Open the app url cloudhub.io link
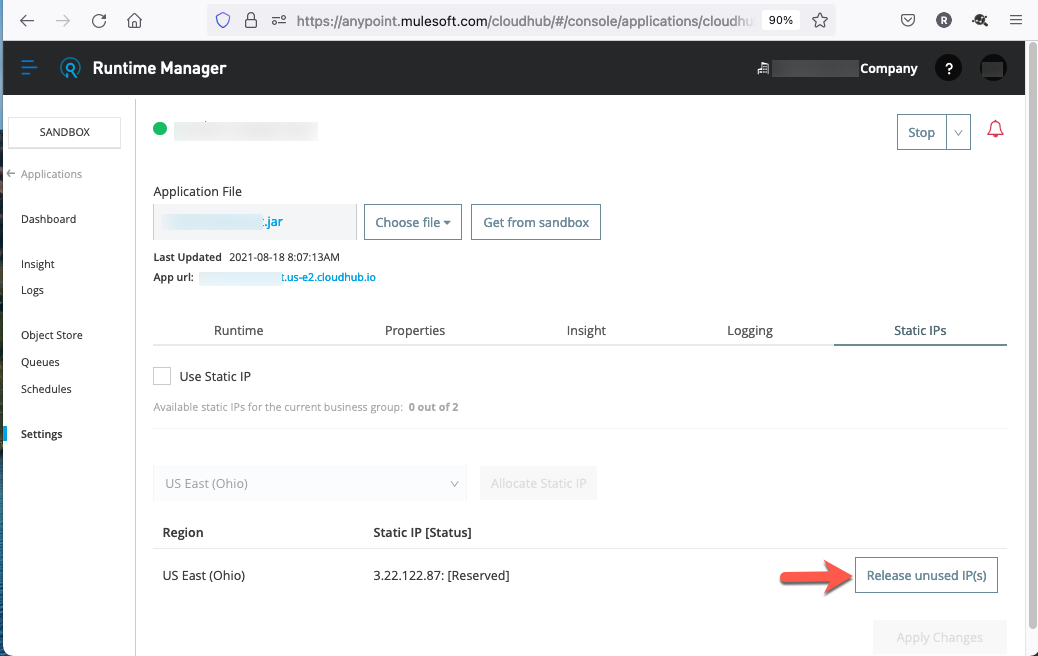The width and height of the screenshot is (1038, 656). pos(287,277)
